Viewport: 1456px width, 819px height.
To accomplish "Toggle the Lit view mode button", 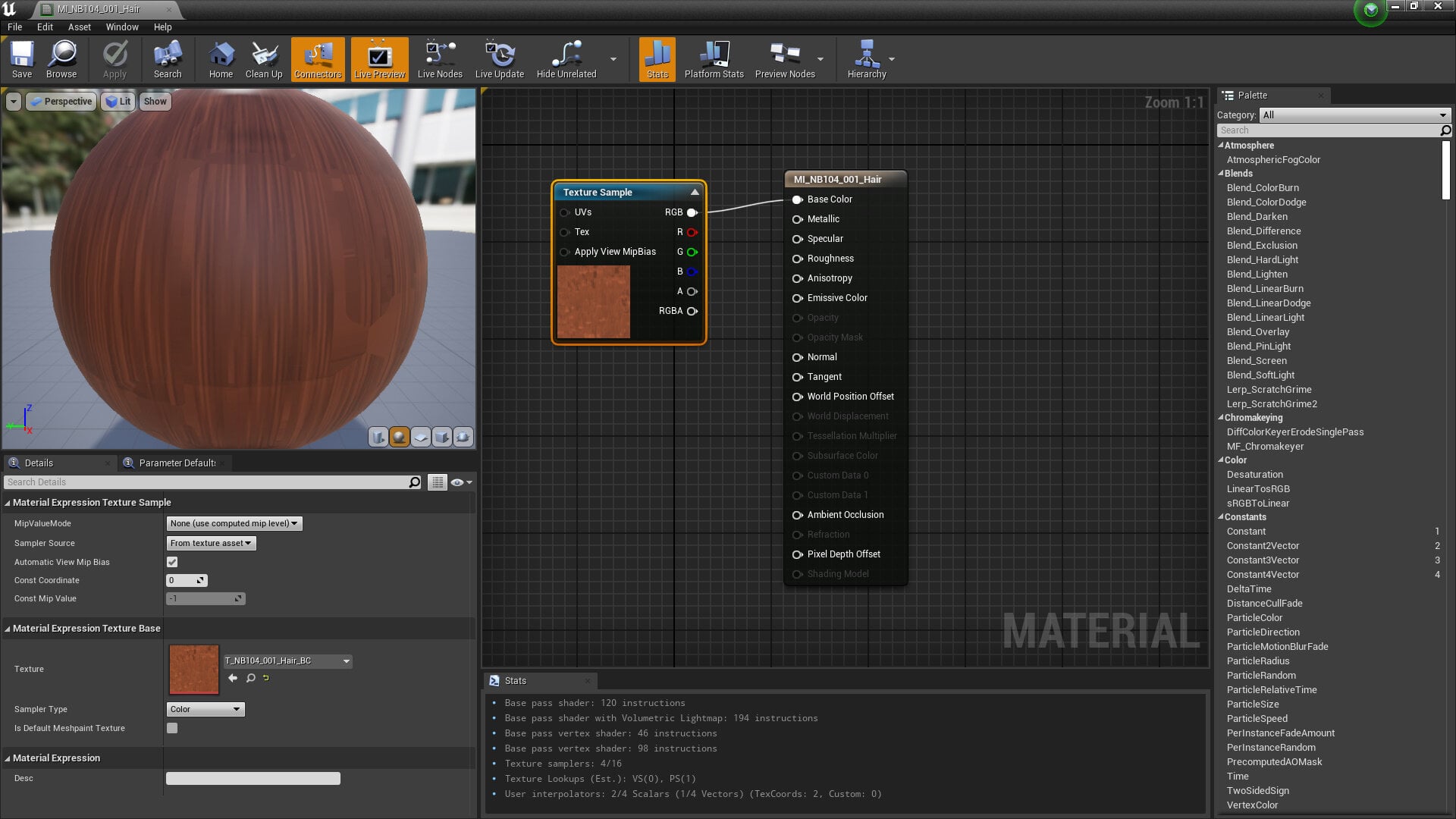I will (x=118, y=102).
